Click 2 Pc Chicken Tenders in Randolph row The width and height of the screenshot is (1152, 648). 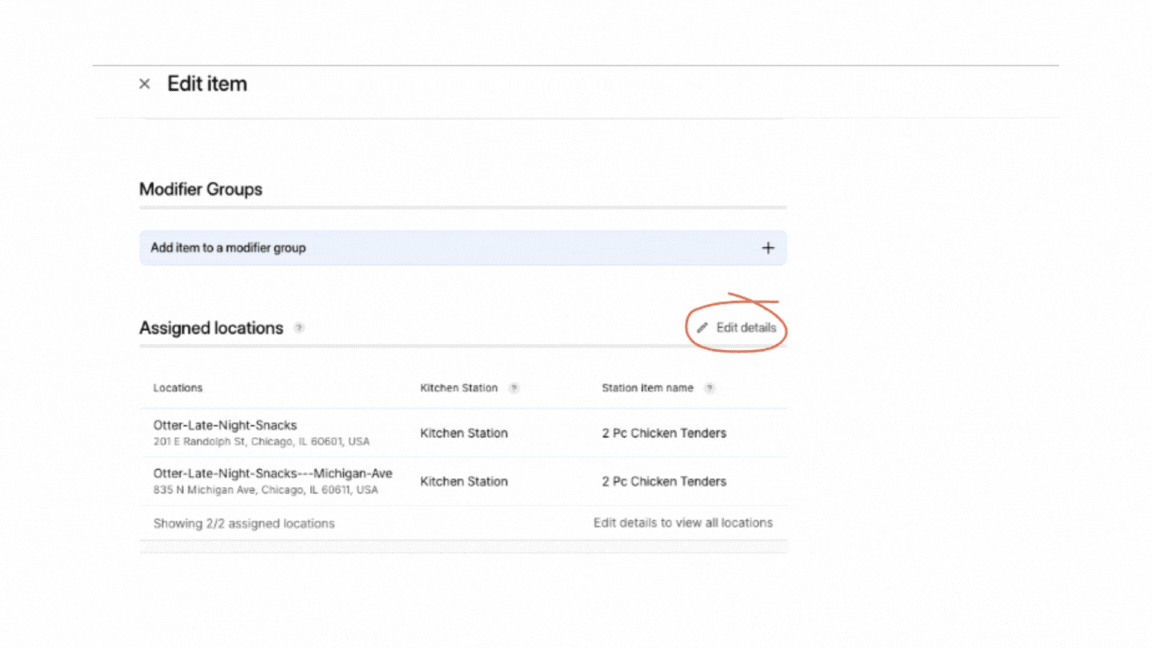pyautogui.click(x=664, y=433)
